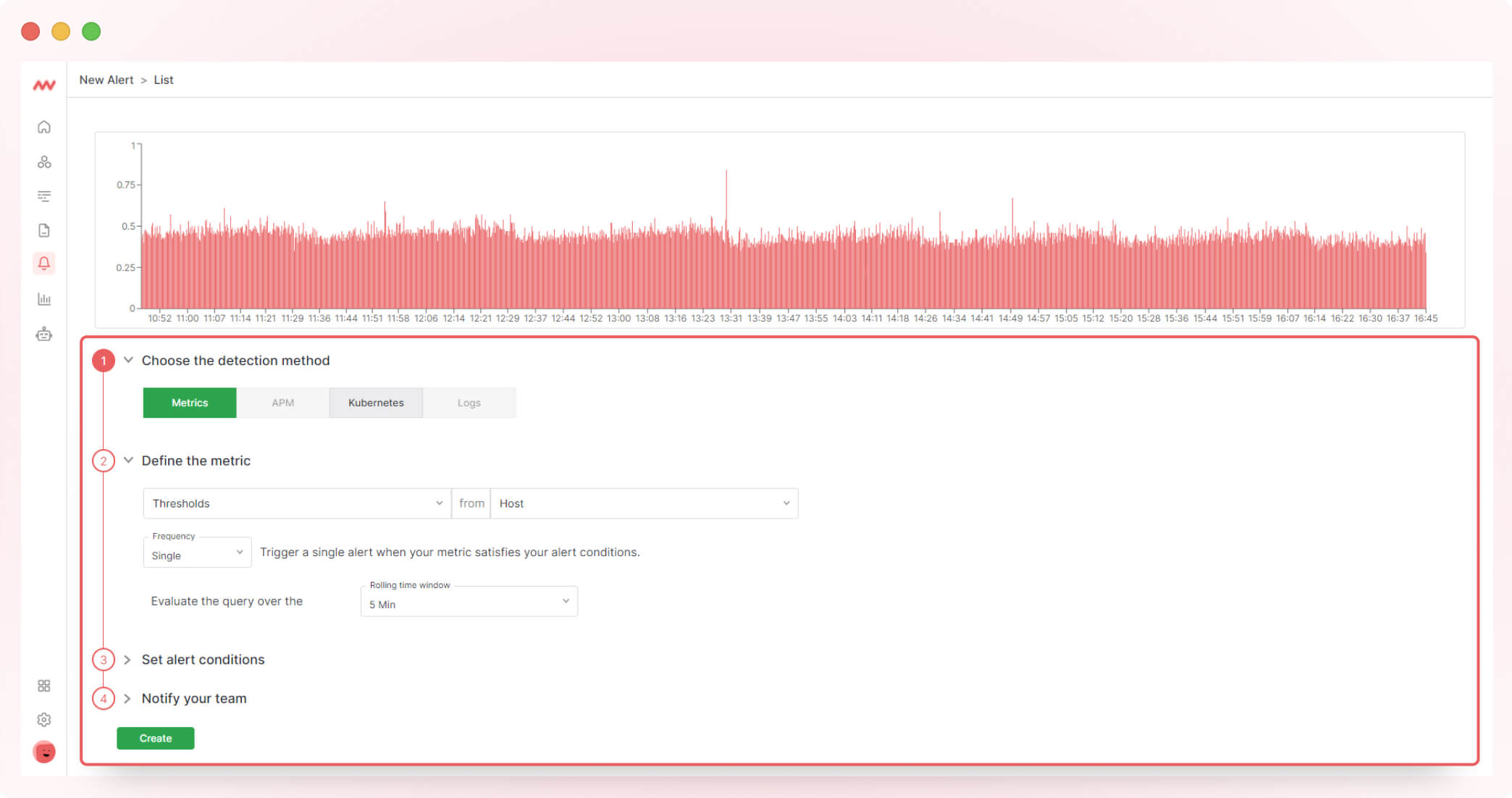
Task: Open the settings gear icon
Action: pyautogui.click(x=44, y=720)
